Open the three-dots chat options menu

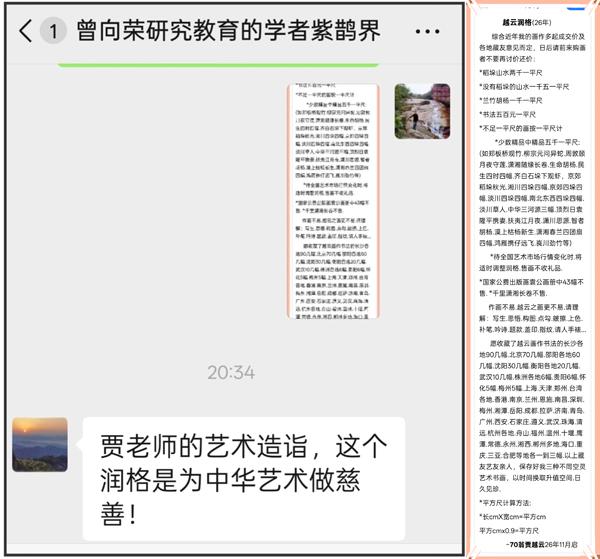427,31
